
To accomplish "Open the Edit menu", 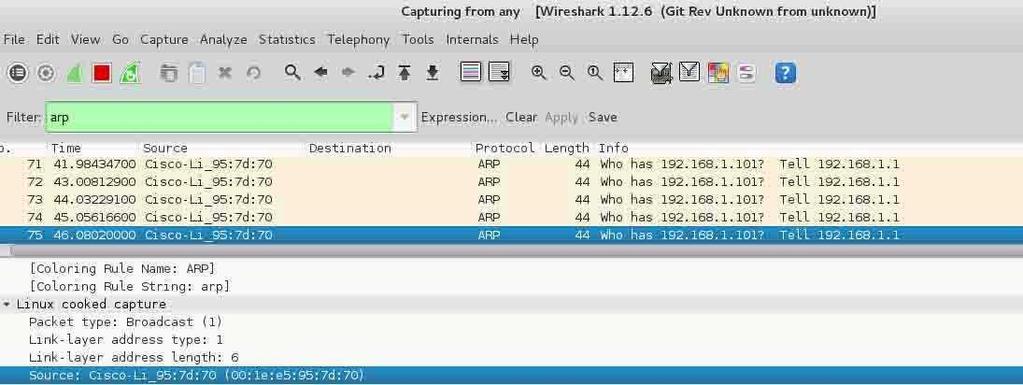I will (x=48, y=40).
